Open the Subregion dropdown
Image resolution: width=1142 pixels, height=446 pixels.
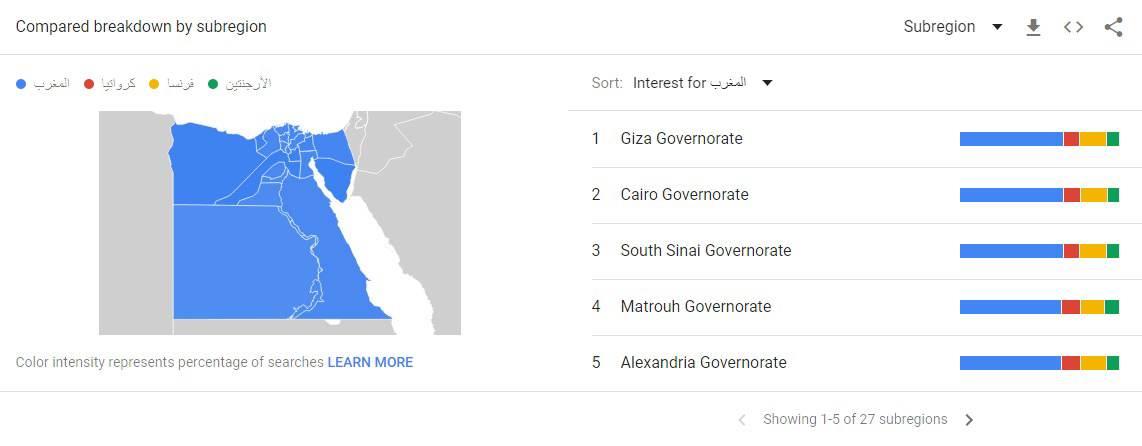point(952,27)
